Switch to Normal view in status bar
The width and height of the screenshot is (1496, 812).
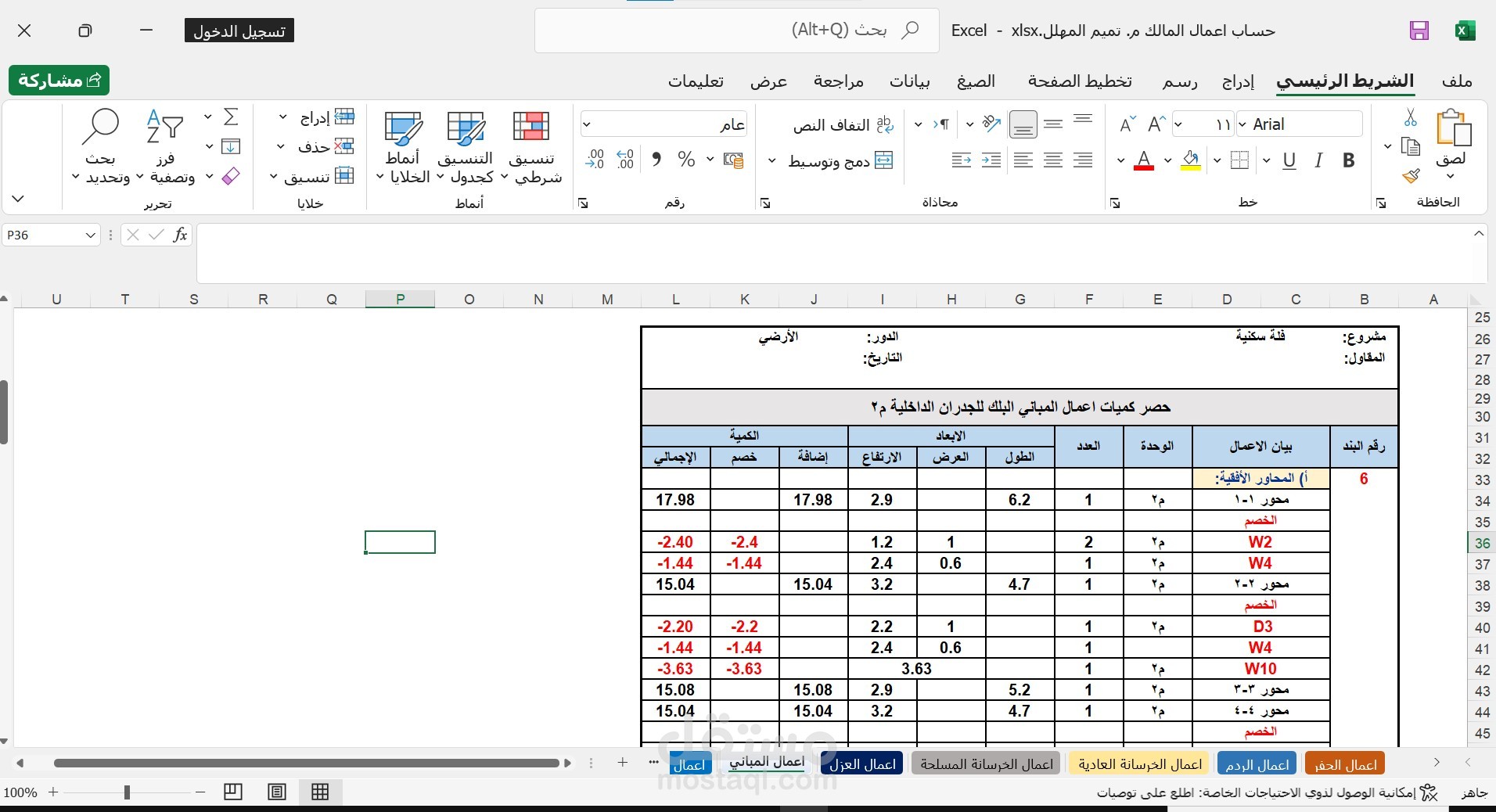click(x=320, y=792)
